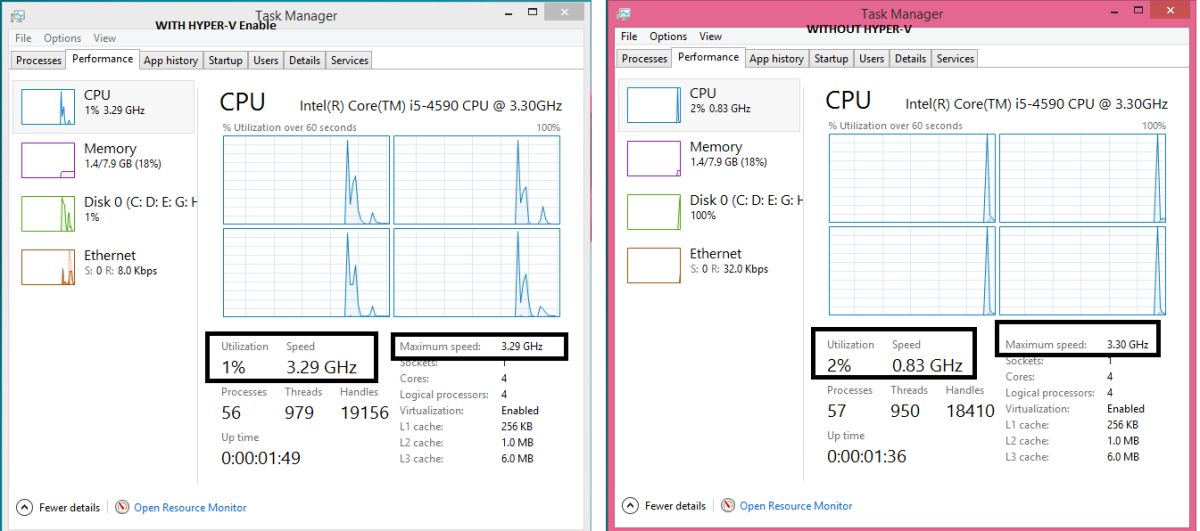Click Threads count 979 in left window
The height and width of the screenshot is (531, 1200).
tap(299, 413)
